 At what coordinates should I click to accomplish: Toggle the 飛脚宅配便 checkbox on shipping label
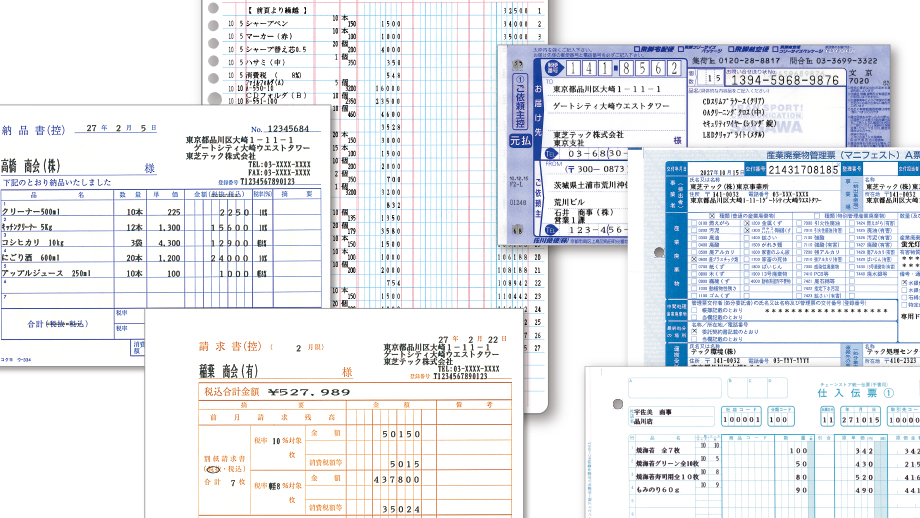coord(638,47)
